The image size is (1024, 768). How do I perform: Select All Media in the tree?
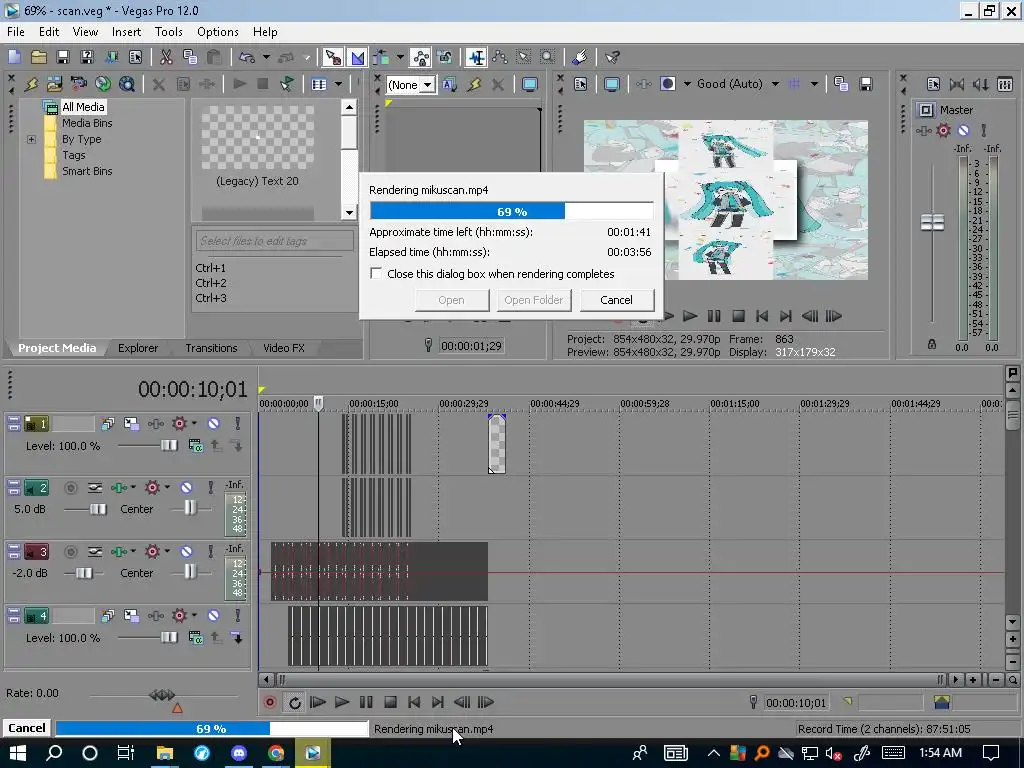pyautogui.click(x=83, y=107)
